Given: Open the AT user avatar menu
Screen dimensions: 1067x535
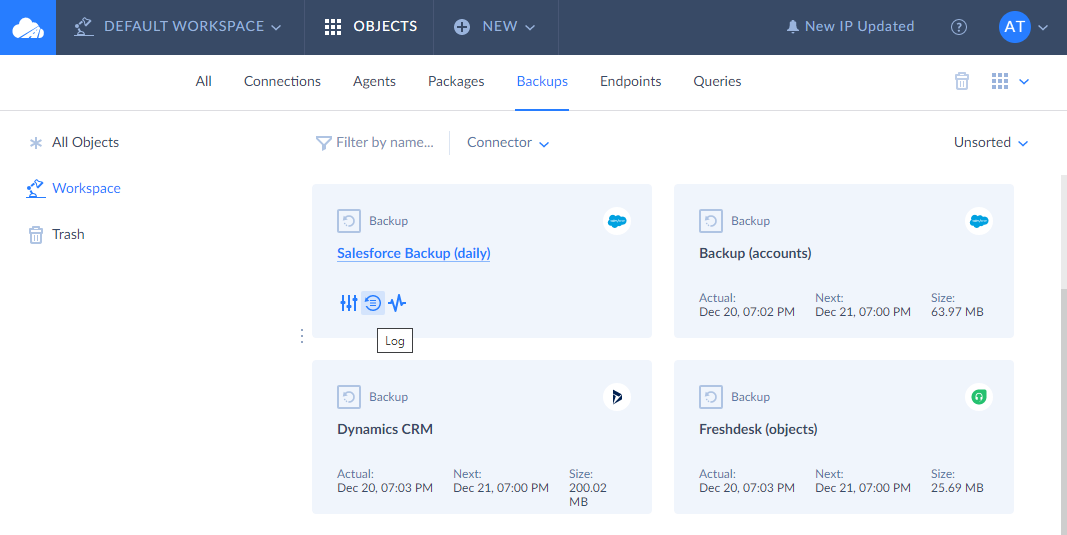Looking at the screenshot, I should click(x=1014, y=27).
